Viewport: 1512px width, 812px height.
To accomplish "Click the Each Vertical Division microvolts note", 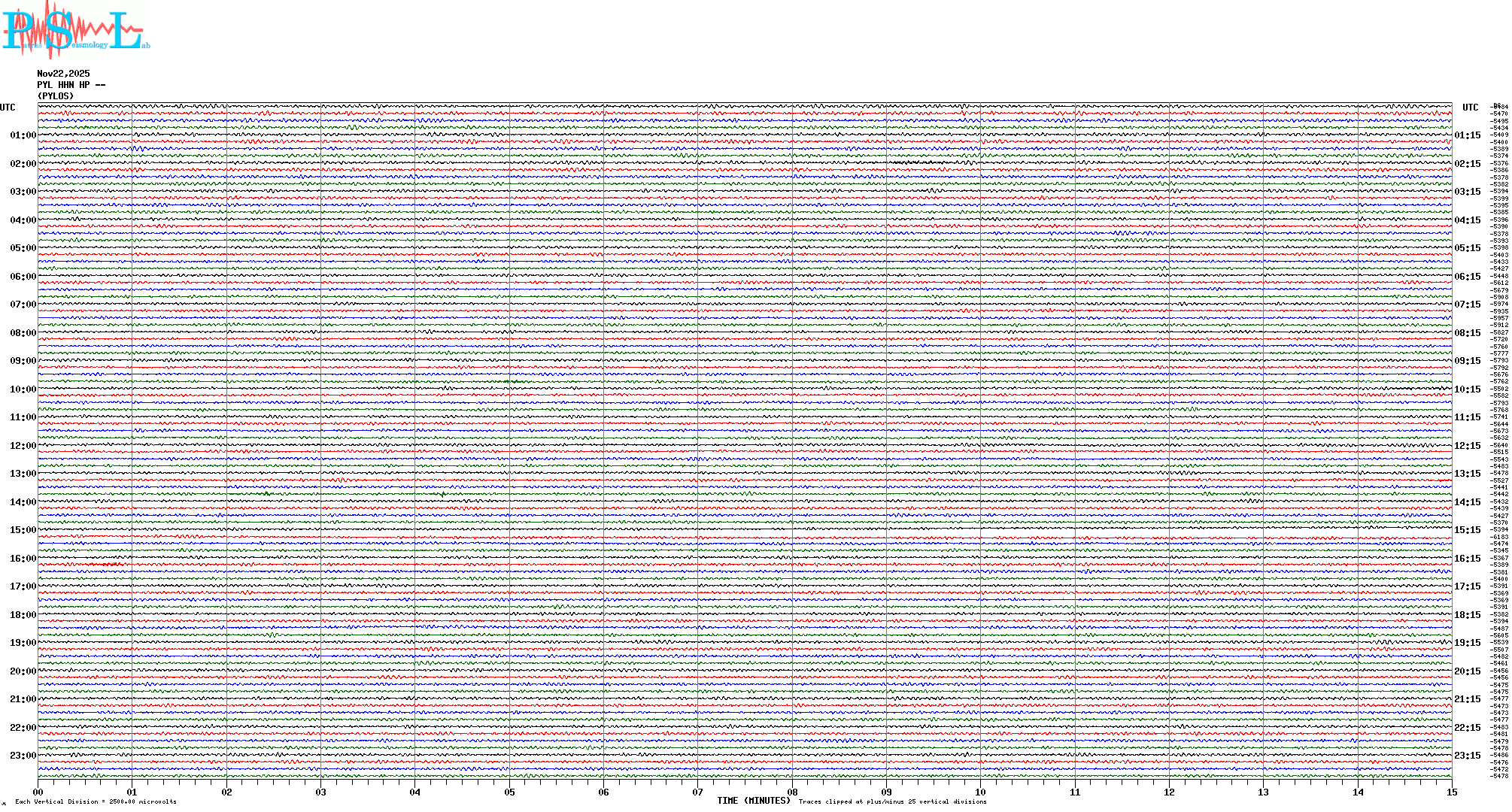I will pos(96,801).
